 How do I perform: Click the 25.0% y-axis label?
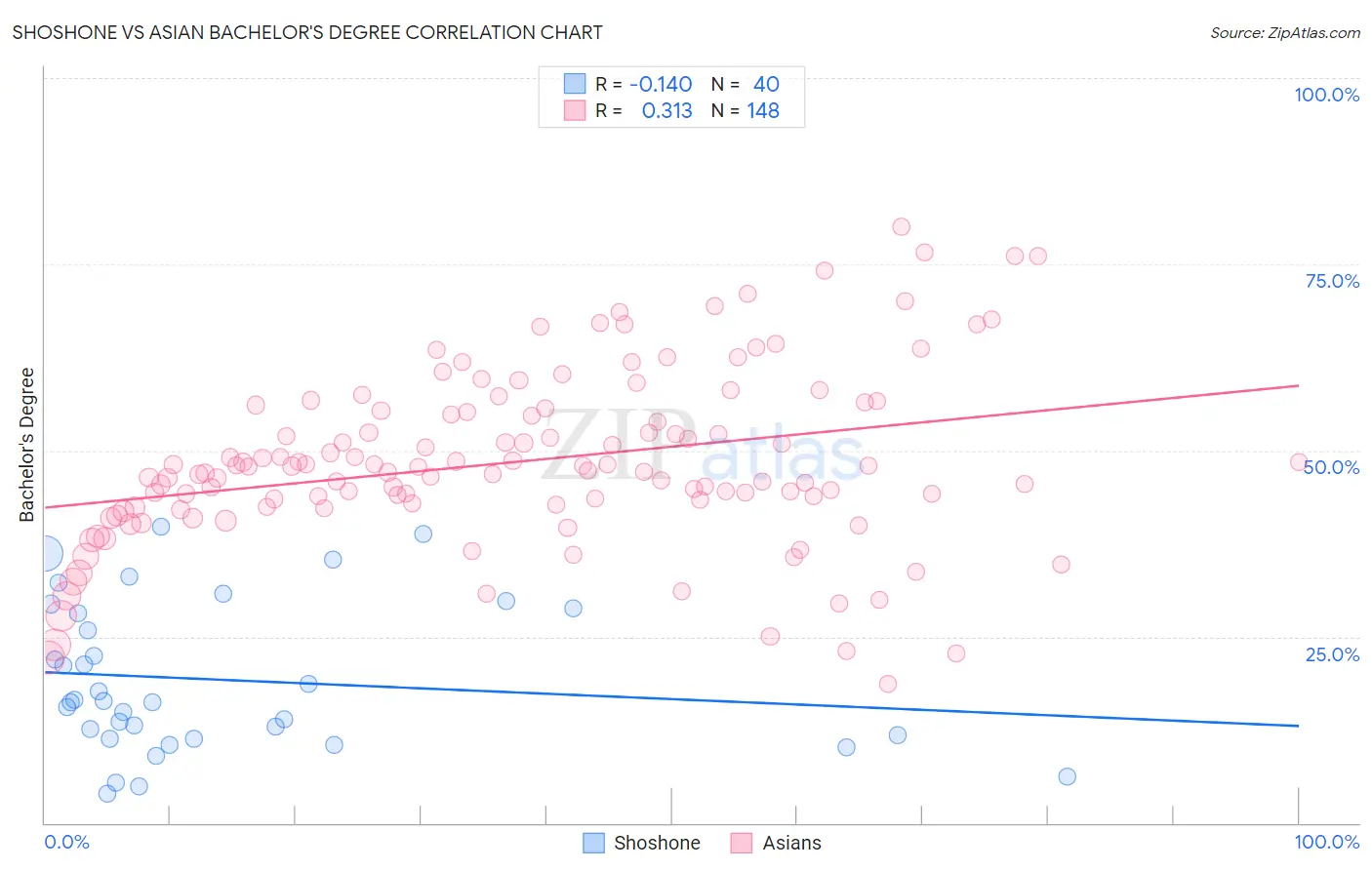click(x=1333, y=654)
